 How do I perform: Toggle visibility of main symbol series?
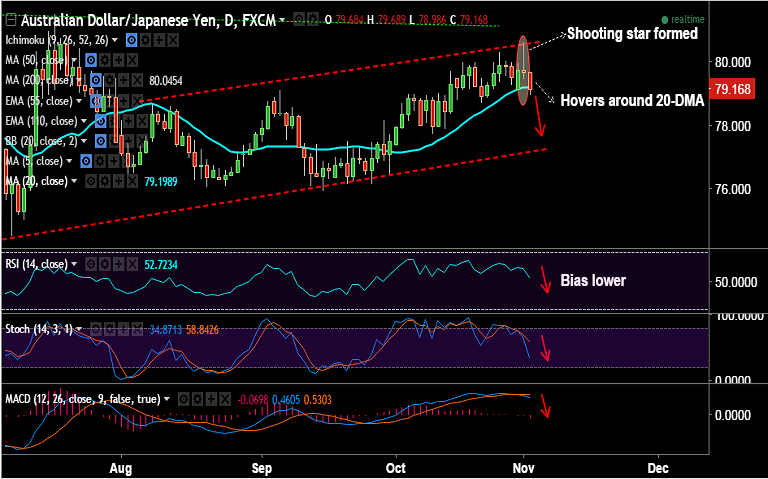(299, 20)
